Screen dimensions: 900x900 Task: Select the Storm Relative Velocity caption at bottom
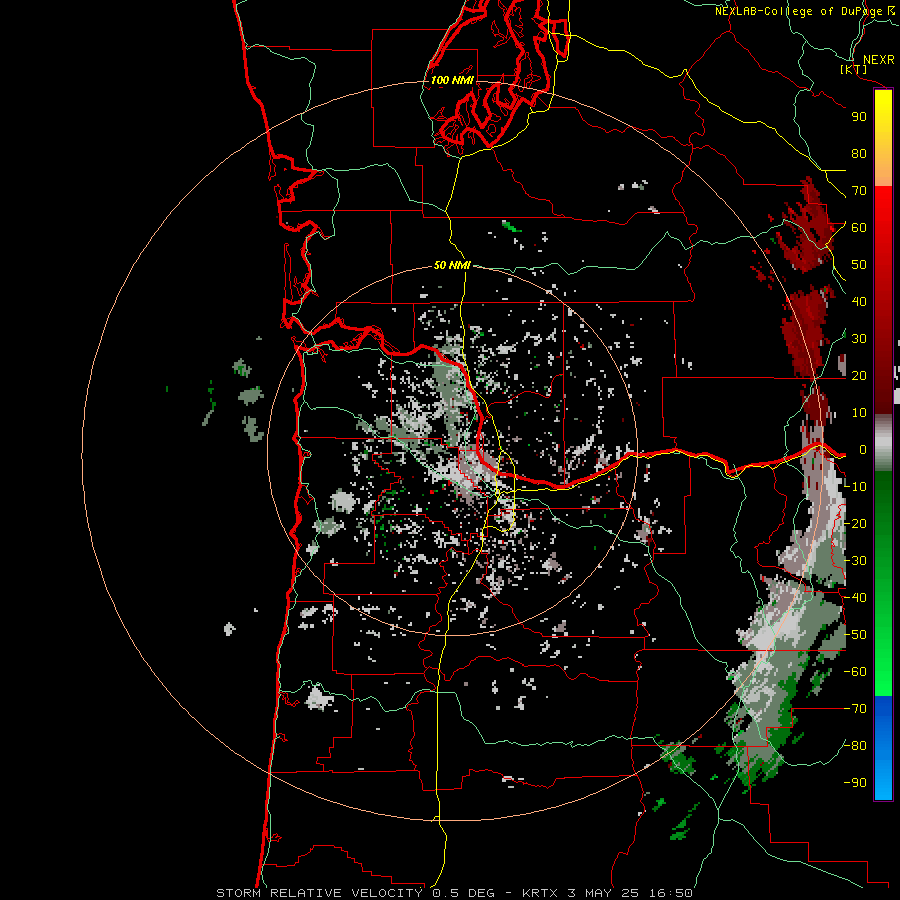coord(454,893)
